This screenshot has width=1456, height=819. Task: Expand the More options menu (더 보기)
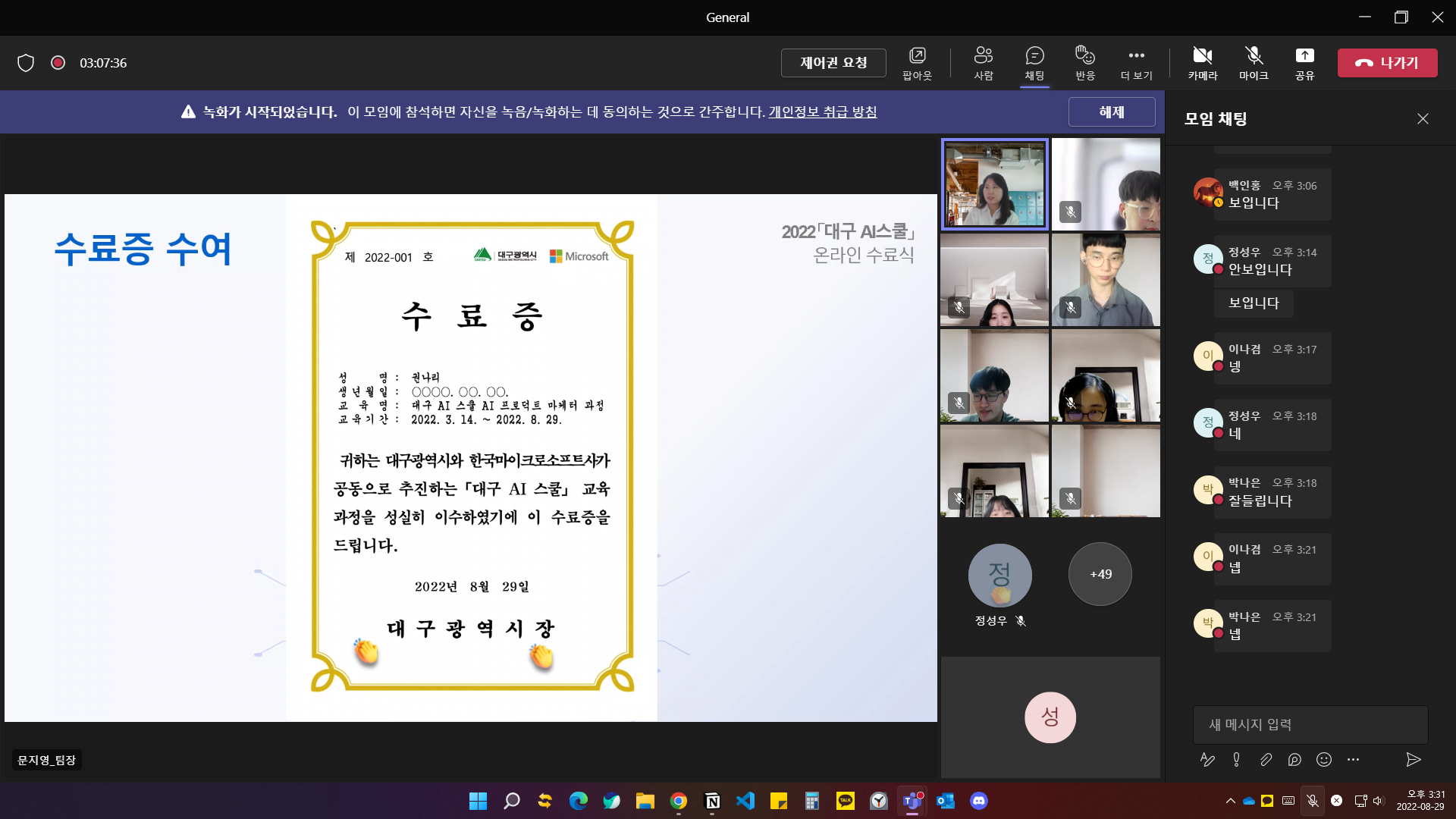tap(1136, 62)
